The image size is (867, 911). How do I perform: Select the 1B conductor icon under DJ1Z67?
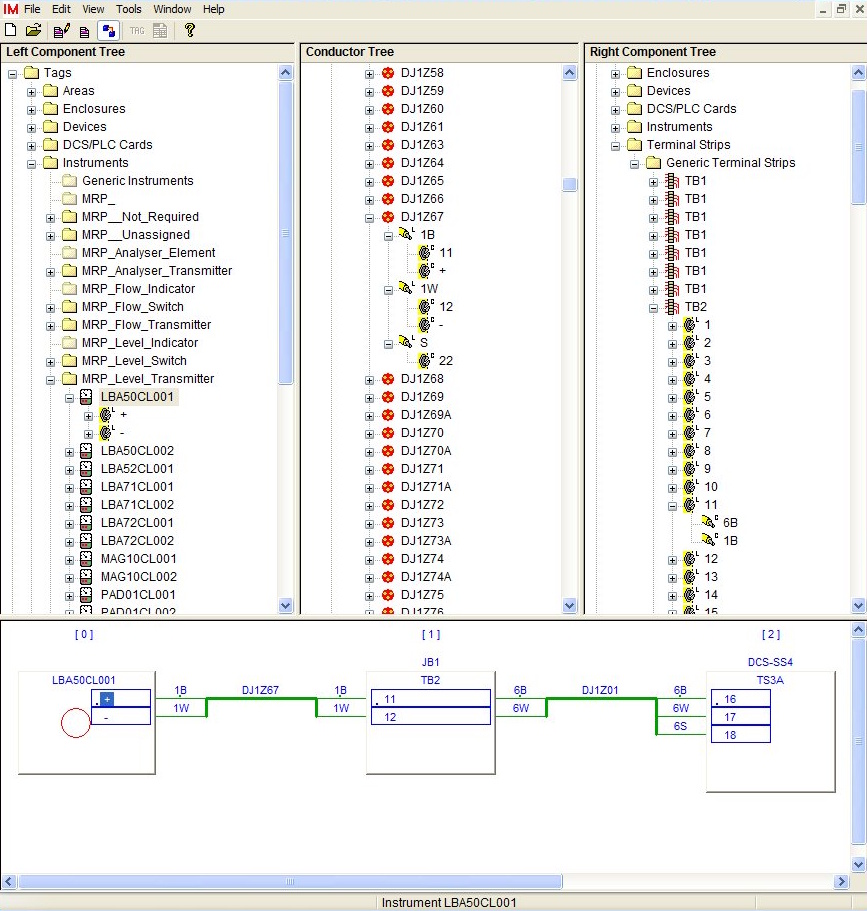pos(406,234)
